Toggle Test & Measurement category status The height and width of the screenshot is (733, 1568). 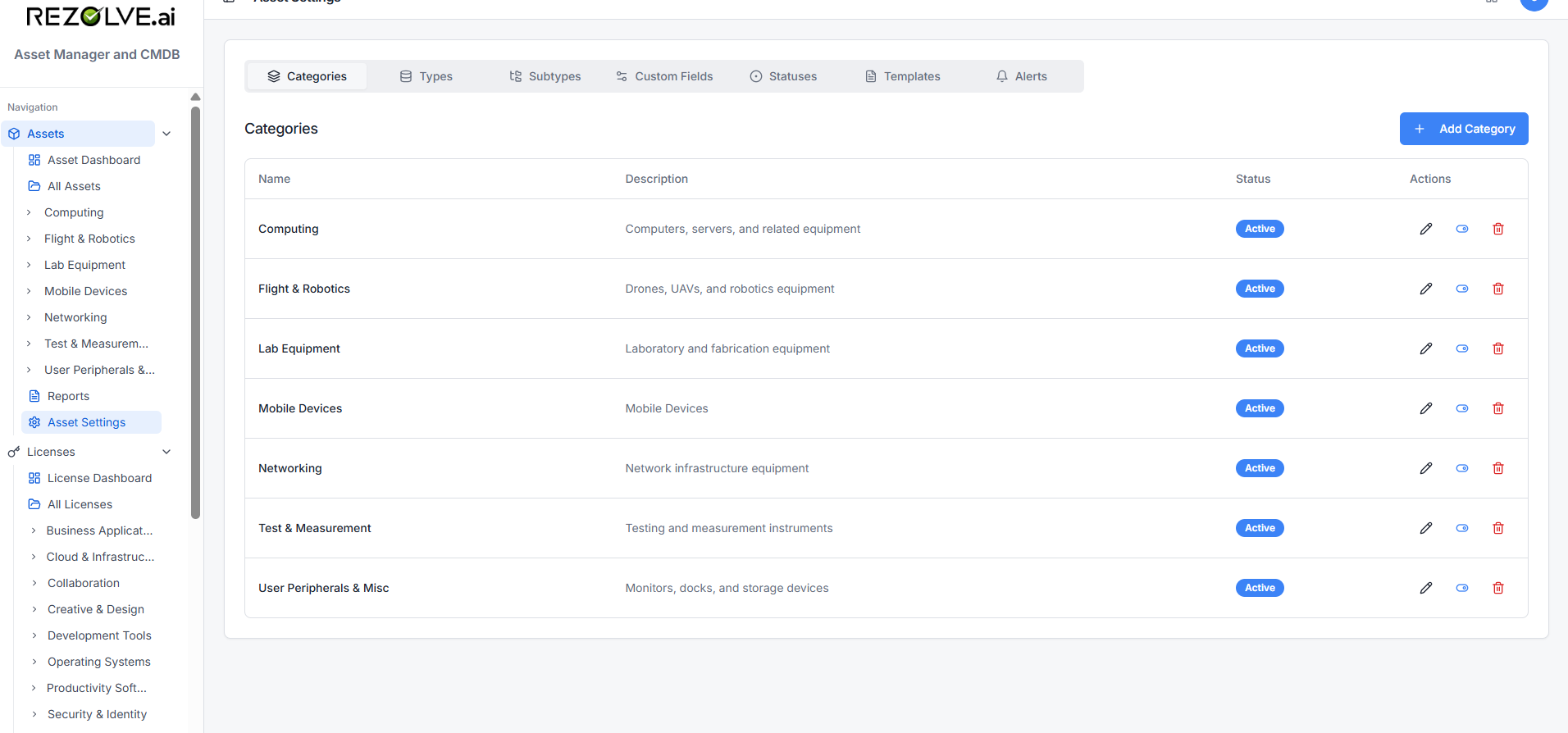(x=1462, y=528)
